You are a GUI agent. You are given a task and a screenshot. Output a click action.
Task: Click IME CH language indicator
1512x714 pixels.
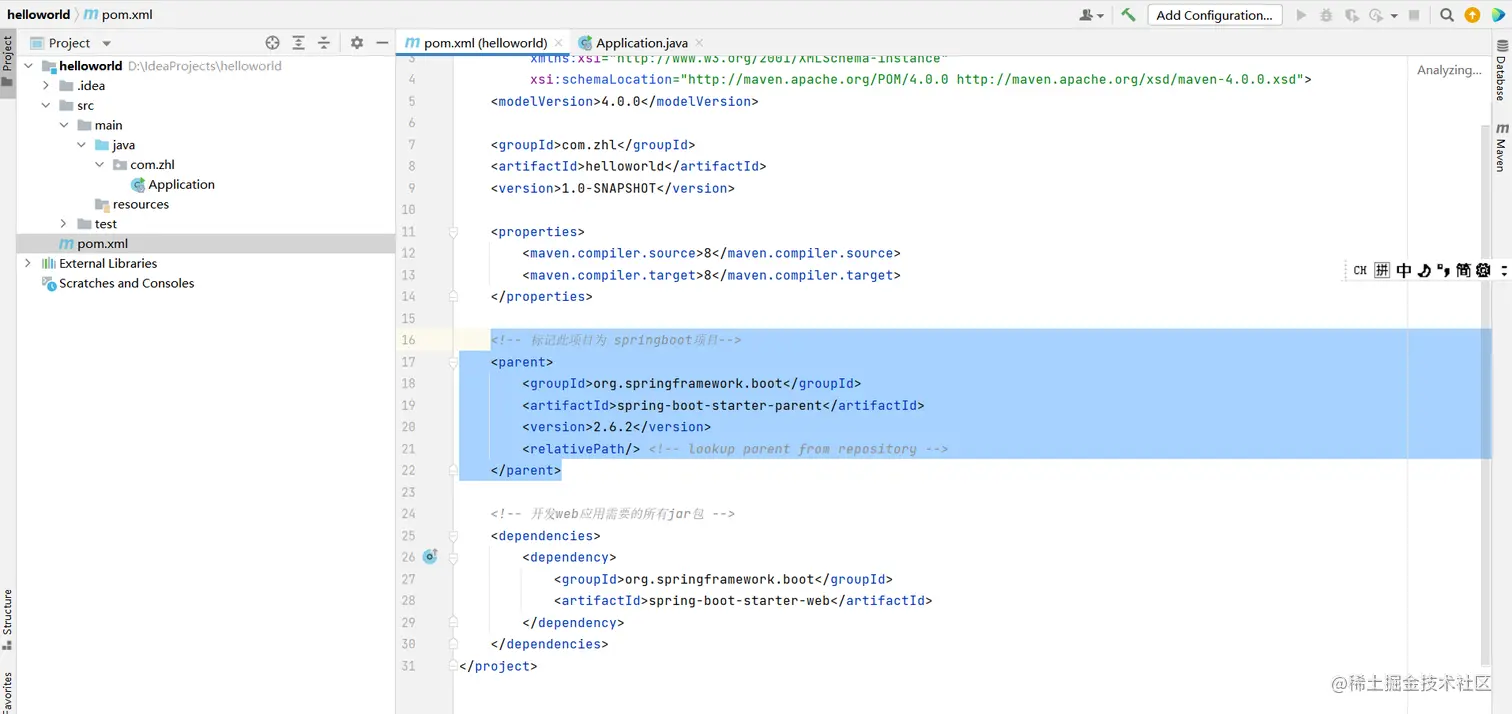(1360, 270)
